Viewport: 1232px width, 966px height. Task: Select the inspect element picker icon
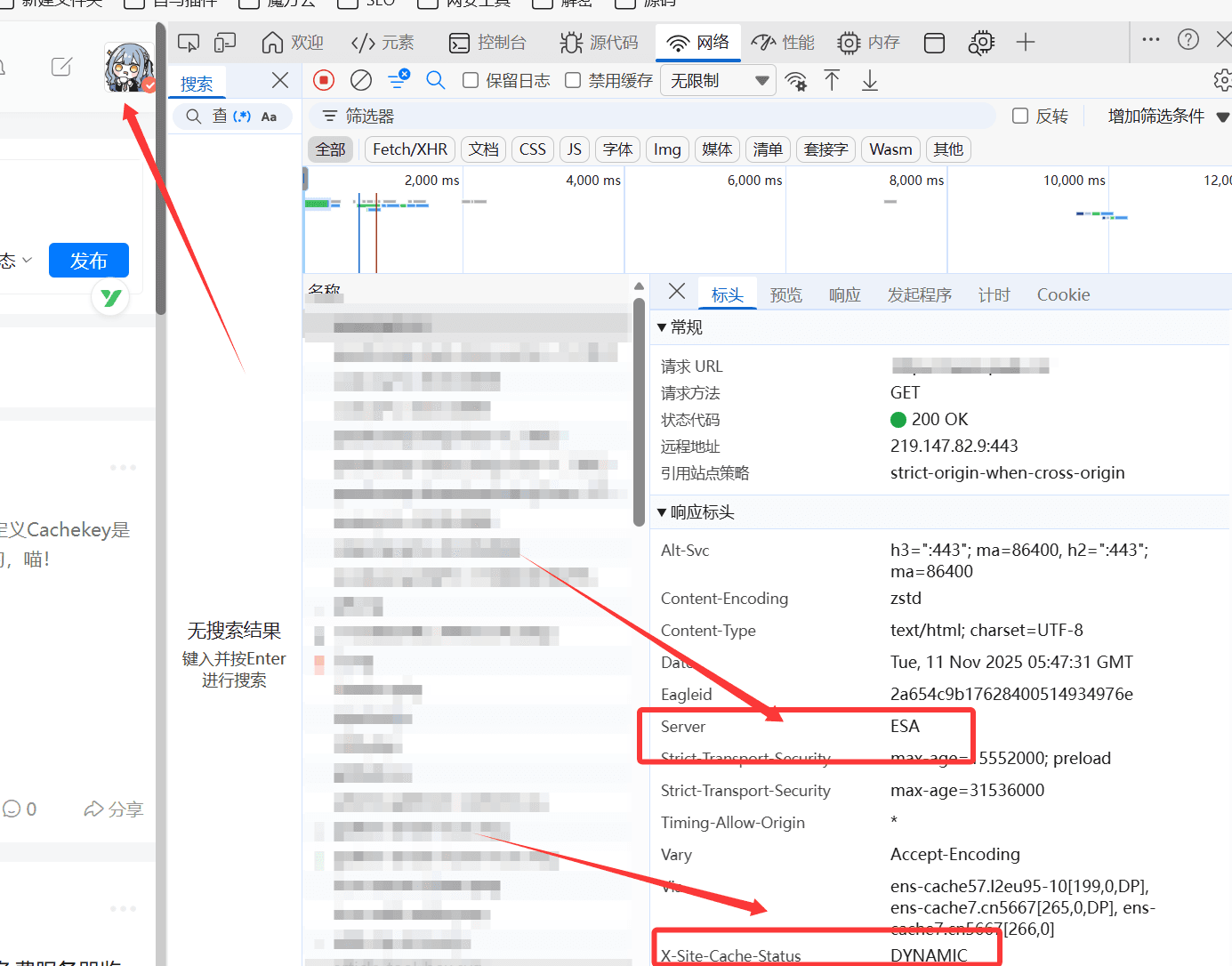coord(189,43)
